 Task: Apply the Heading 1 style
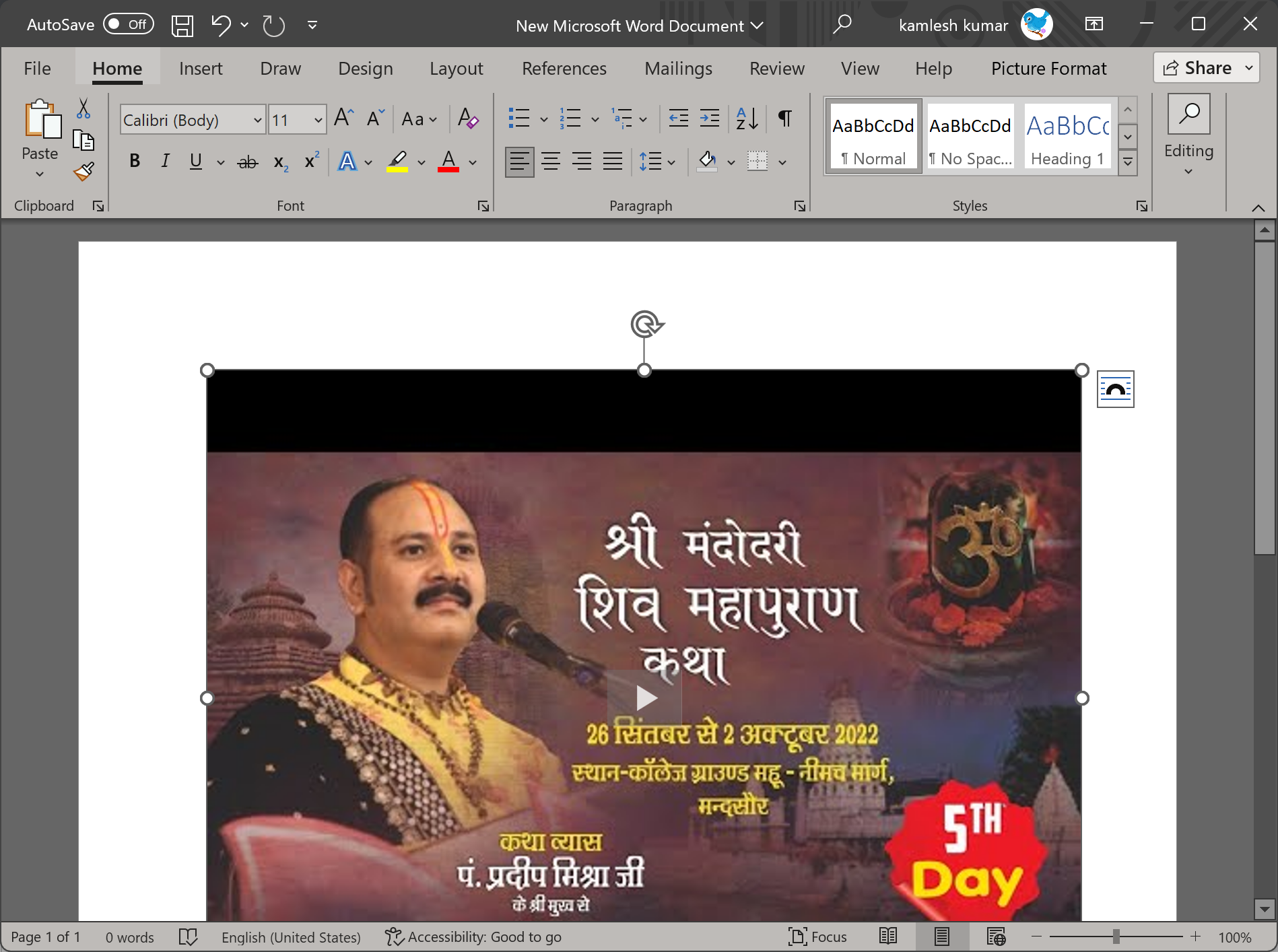[x=1067, y=137]
